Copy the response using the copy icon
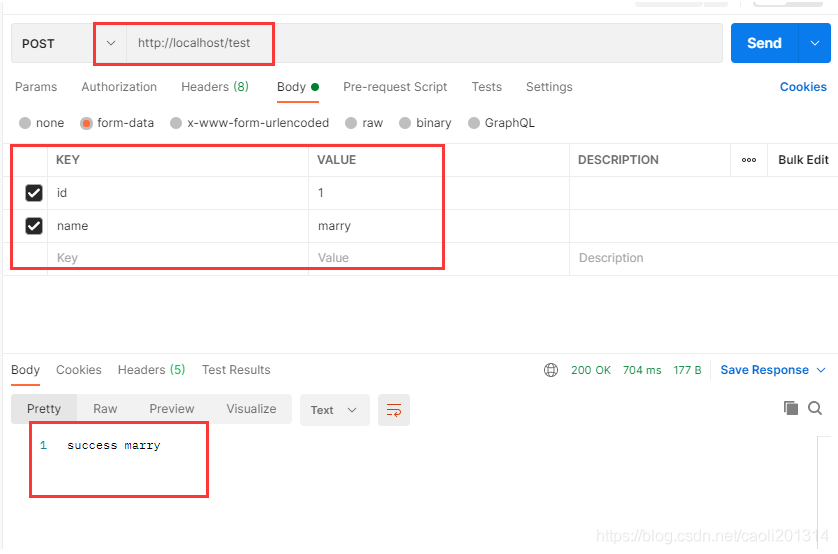This screenshot has width=838, height=554. [791, 408]
